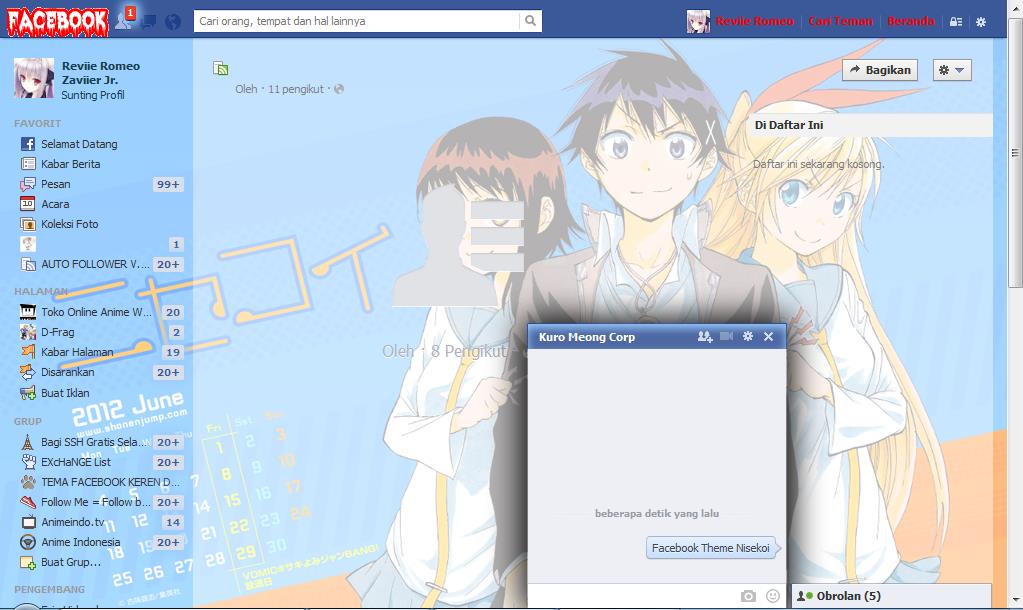Click Pesan 99+ counter badge

pos(168,184)
